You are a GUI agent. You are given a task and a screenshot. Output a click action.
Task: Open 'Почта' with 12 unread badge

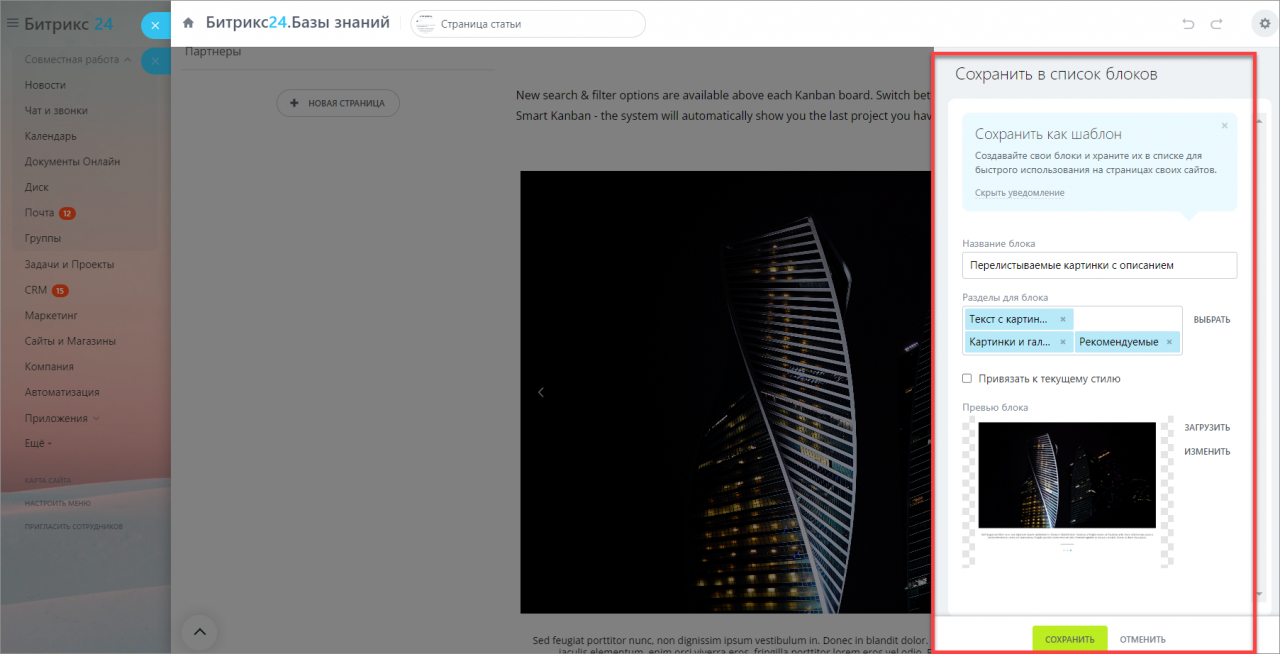[50, 213]
